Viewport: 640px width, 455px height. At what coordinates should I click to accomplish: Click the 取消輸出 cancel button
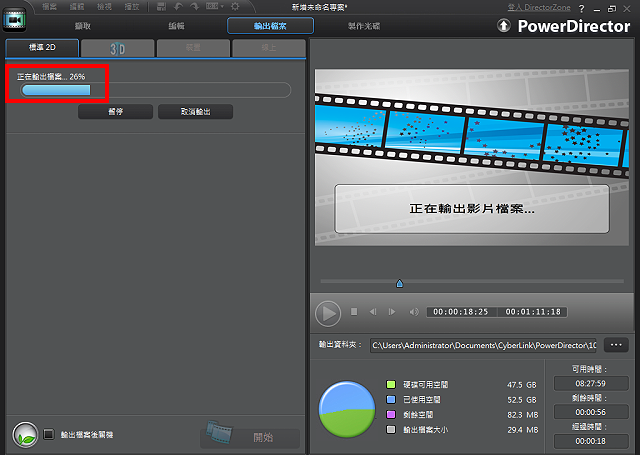[196, 111]
